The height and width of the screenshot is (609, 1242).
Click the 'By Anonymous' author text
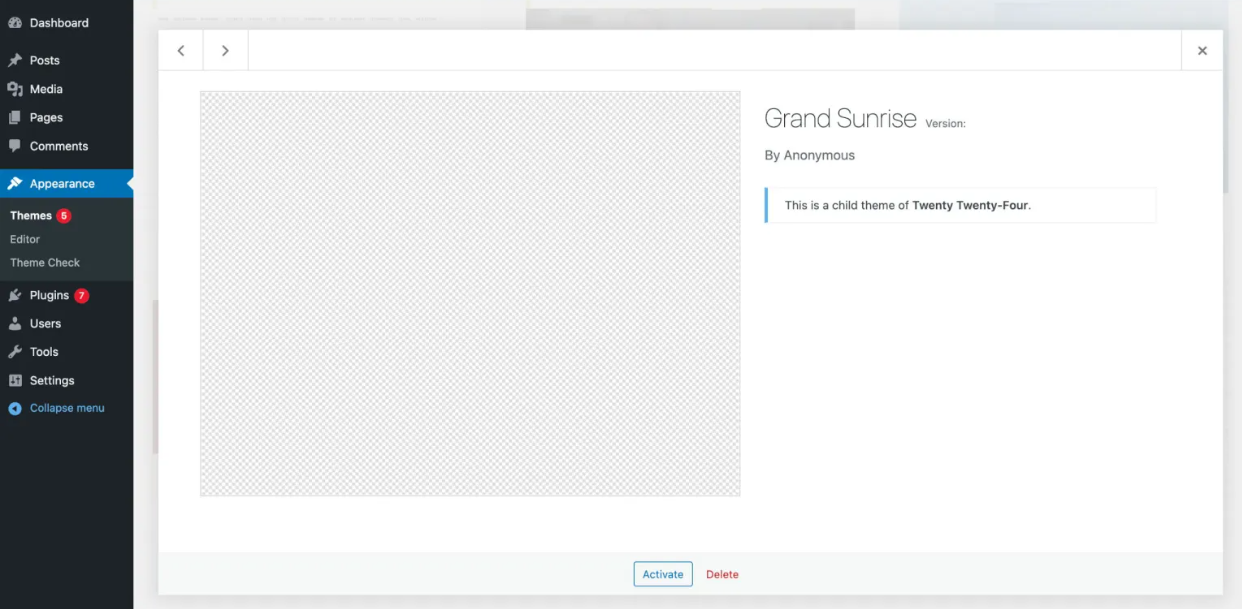[x=810, y=156]
